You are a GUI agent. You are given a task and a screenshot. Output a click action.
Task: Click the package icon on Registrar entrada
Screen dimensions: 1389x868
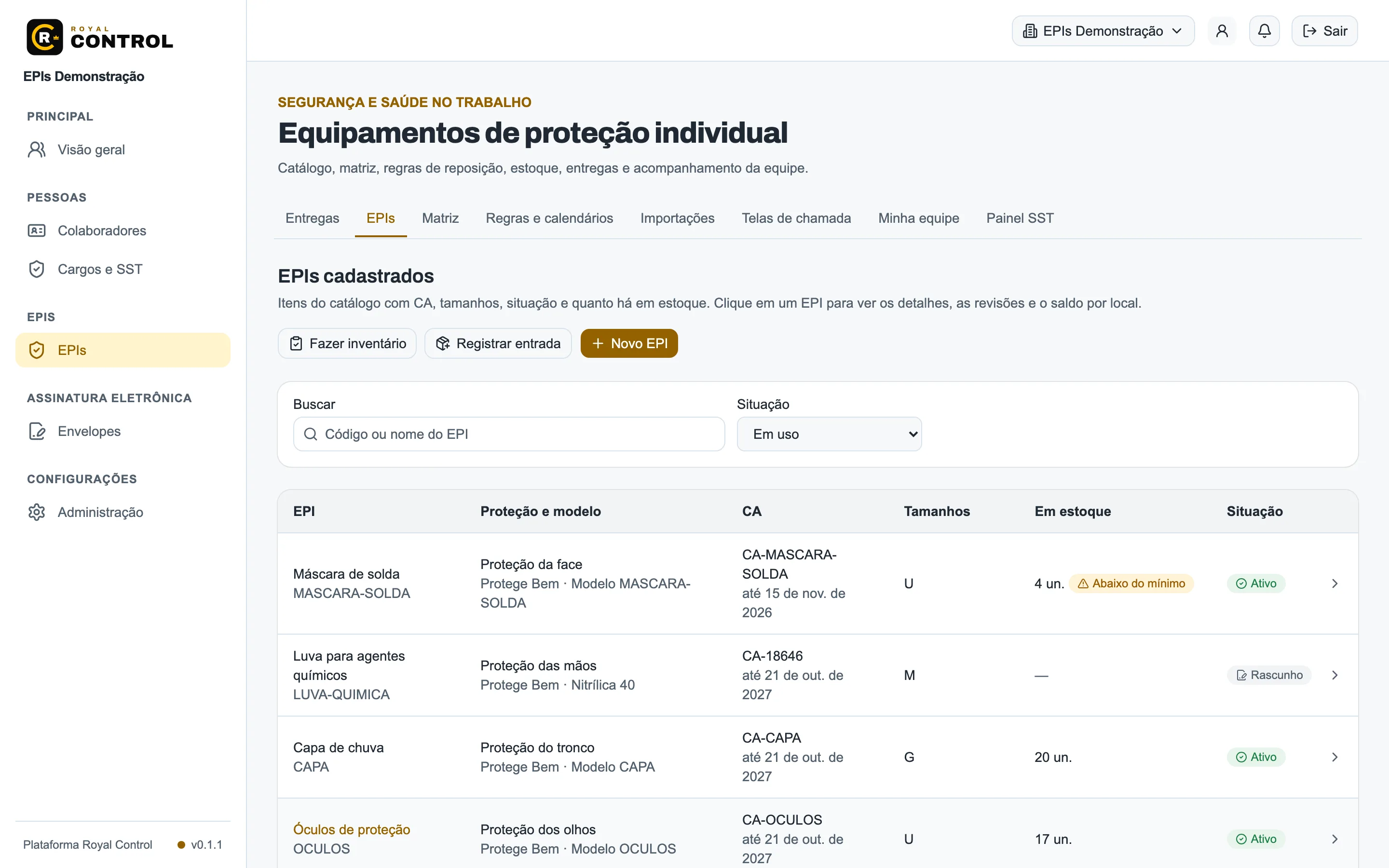coord(443,343)
